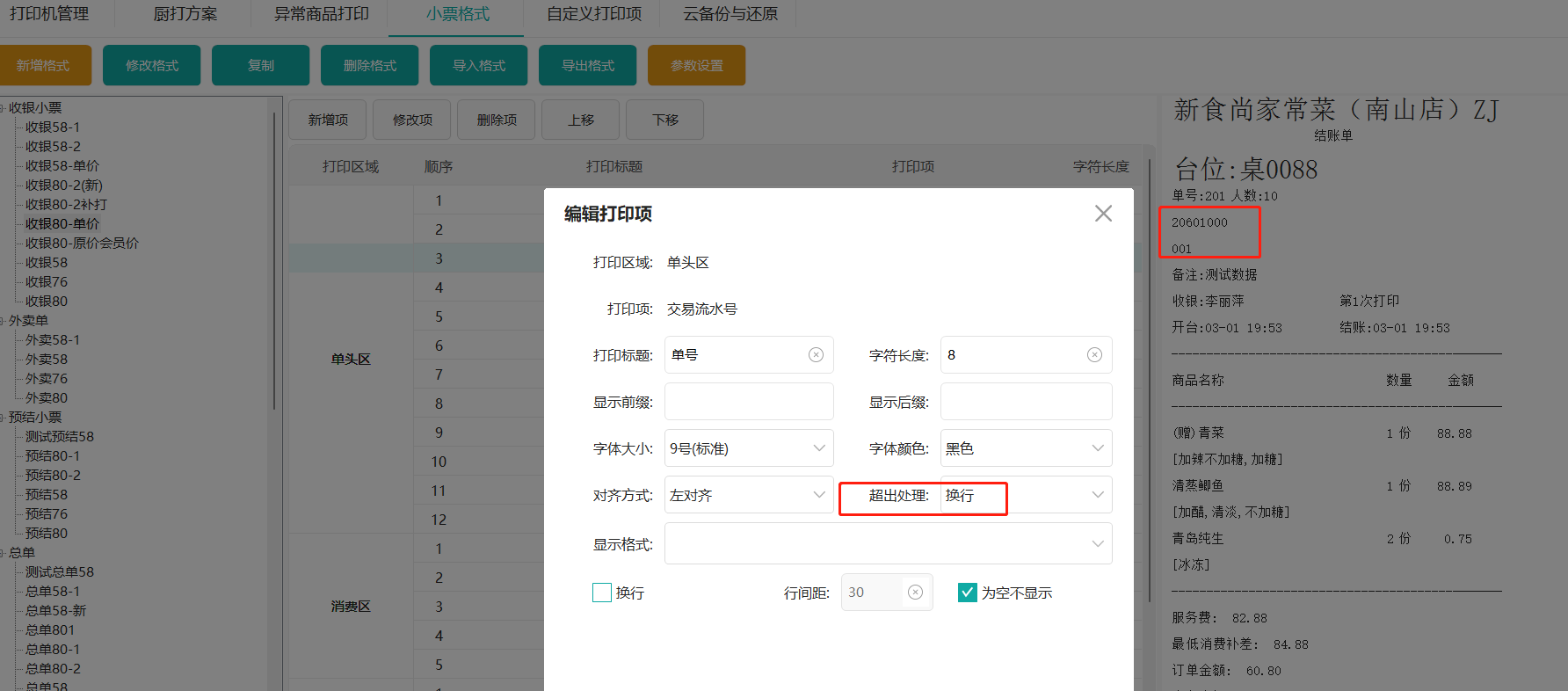Image resolution: width=1568 pixels, height=691 pixels.
Task: Select 收银80-原价会员价 format
Action: click(82, 244)
